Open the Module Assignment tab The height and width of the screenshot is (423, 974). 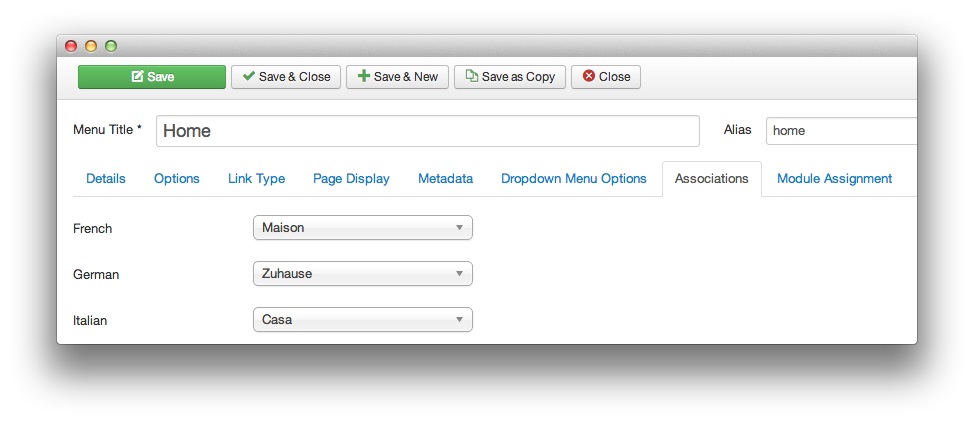[834, 179]
